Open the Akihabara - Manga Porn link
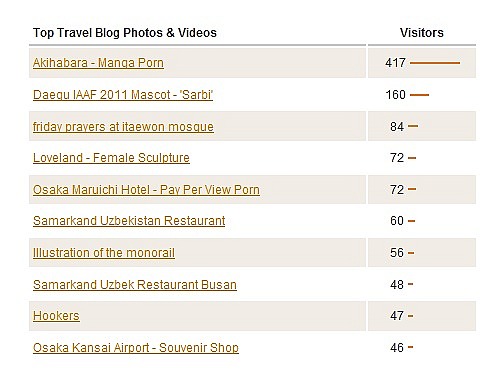502x386 pixels. click(98, 63)
